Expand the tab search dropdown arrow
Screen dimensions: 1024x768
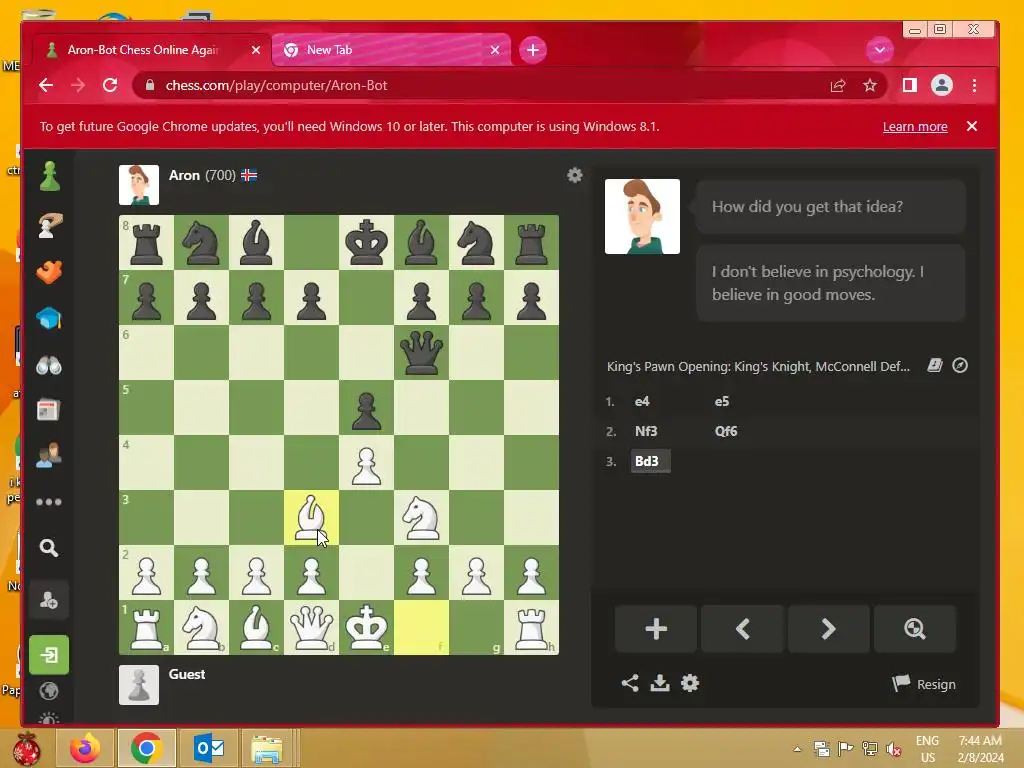click(880, 50)
